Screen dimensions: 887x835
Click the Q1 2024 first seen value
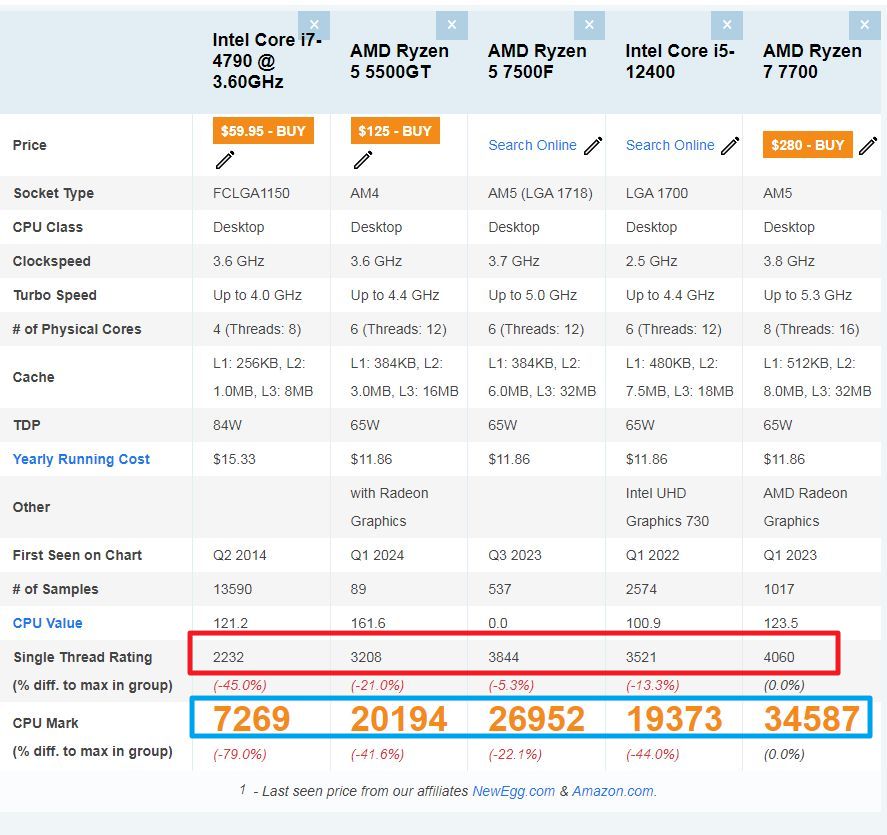click(377, 555)
